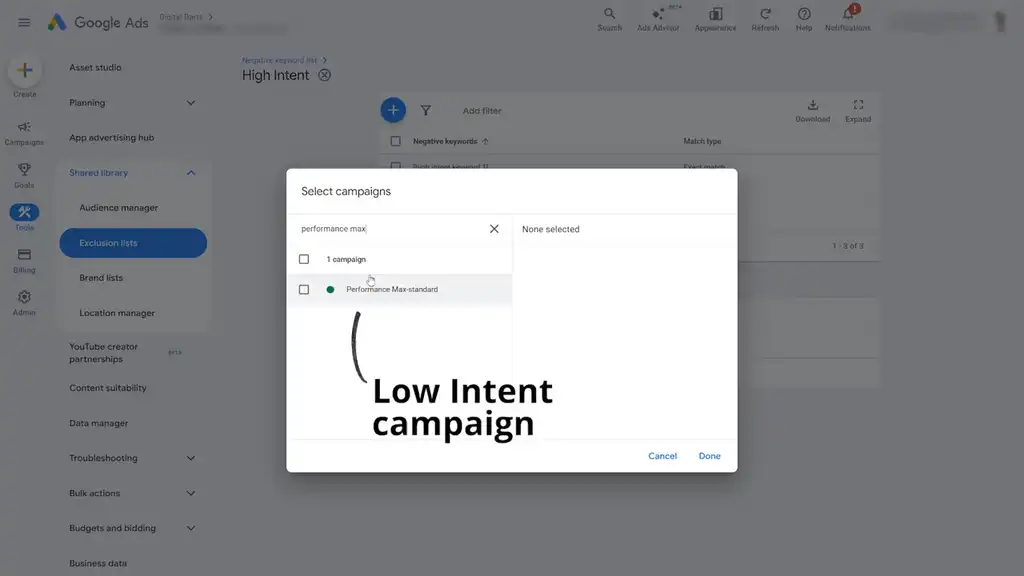
Task: Cancel the Select campaigns dialog
Action: point(662,456)
